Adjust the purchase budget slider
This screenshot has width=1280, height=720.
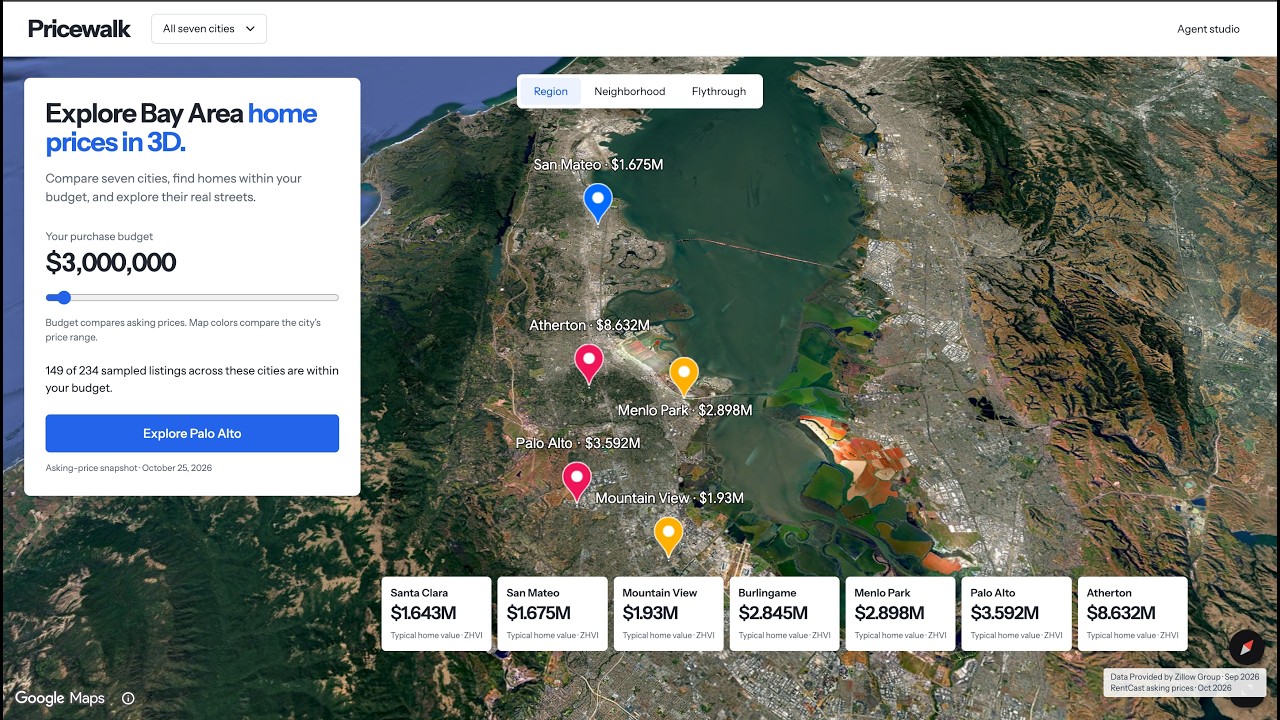point(192,297)
